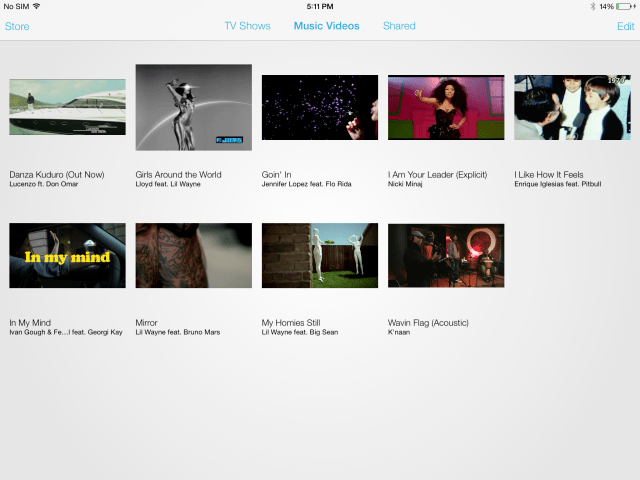Click the artist name 'K'naan'
Viewport: 640px width, 480px height.
coord(399,332)
